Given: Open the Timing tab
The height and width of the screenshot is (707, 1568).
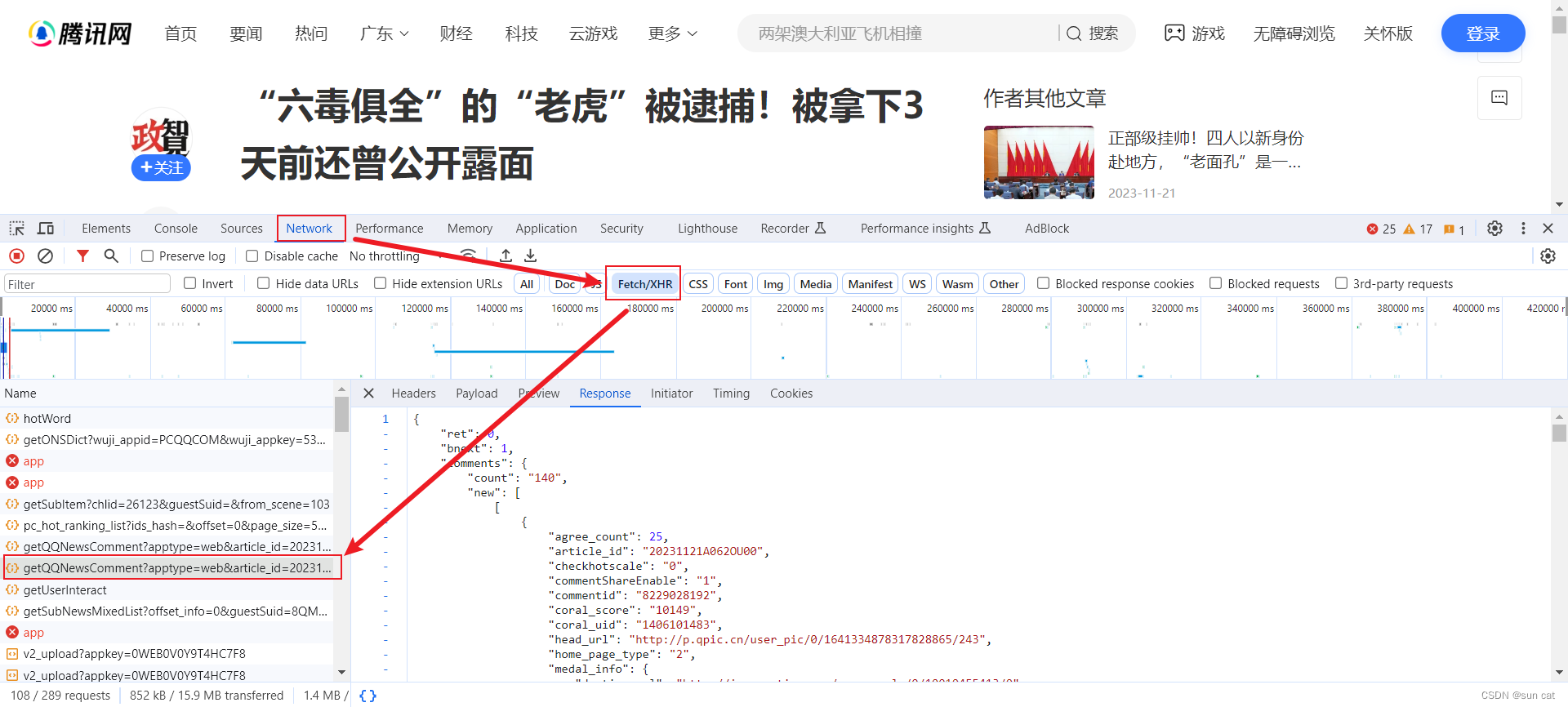Looking at the screenshot, I should click(731, 394).
